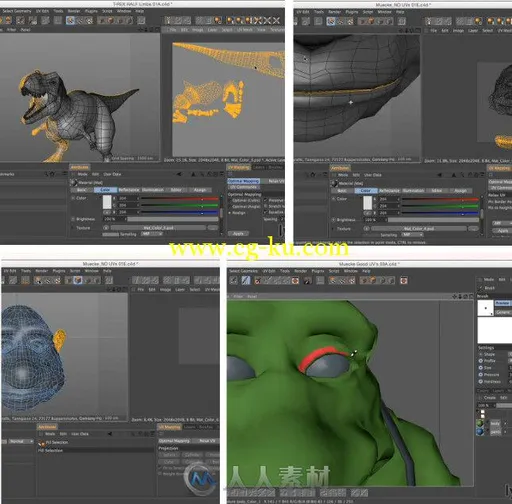
Task: Open the Normal dropdown in bottom-left window
Action: coord(21,441)
